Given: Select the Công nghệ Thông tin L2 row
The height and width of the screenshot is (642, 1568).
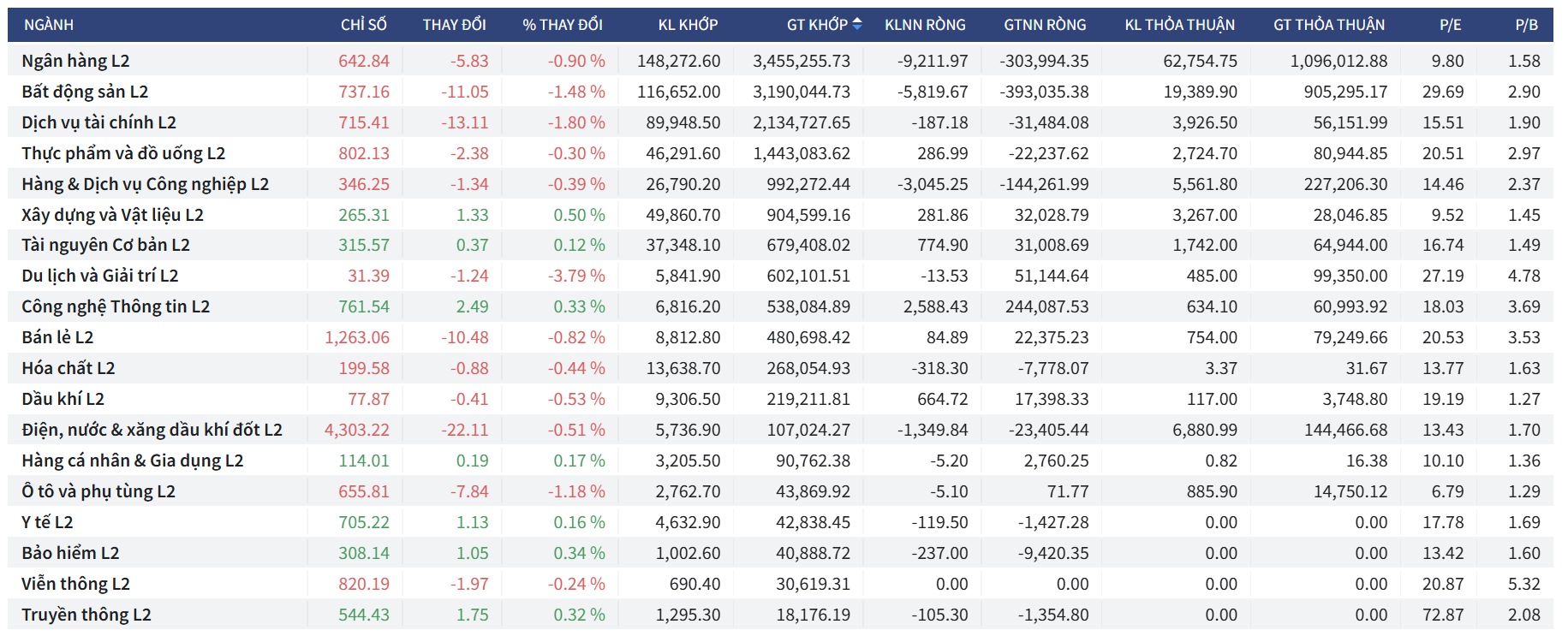Looking at the screenshot, I should (116, 306).
